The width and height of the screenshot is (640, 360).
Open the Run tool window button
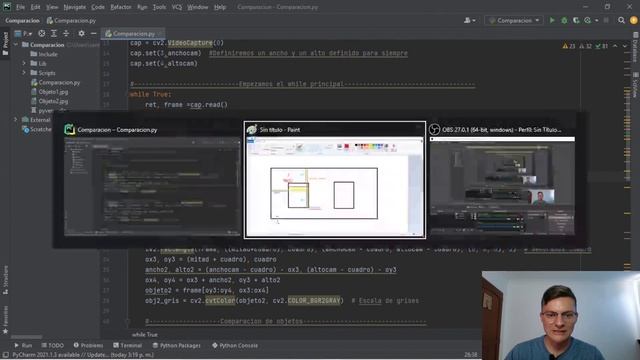pyautogui.click(x=23, y=345)
